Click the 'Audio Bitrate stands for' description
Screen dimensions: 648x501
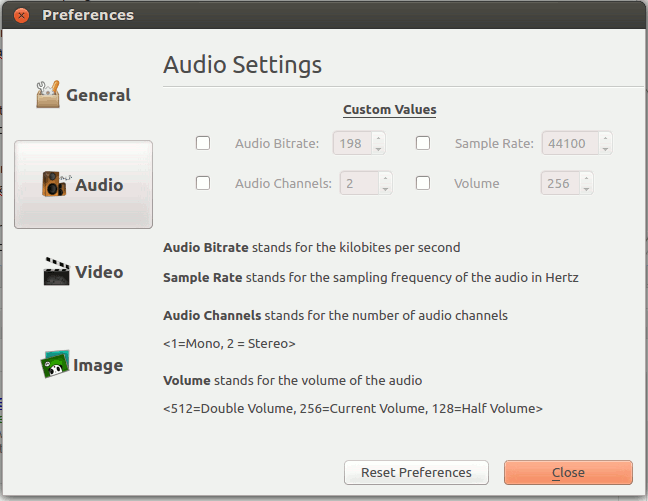(312, 247)
